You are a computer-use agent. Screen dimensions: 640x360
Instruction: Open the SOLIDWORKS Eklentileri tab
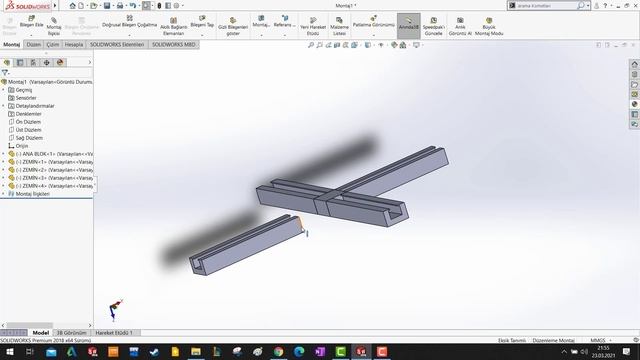coord(117,44)
